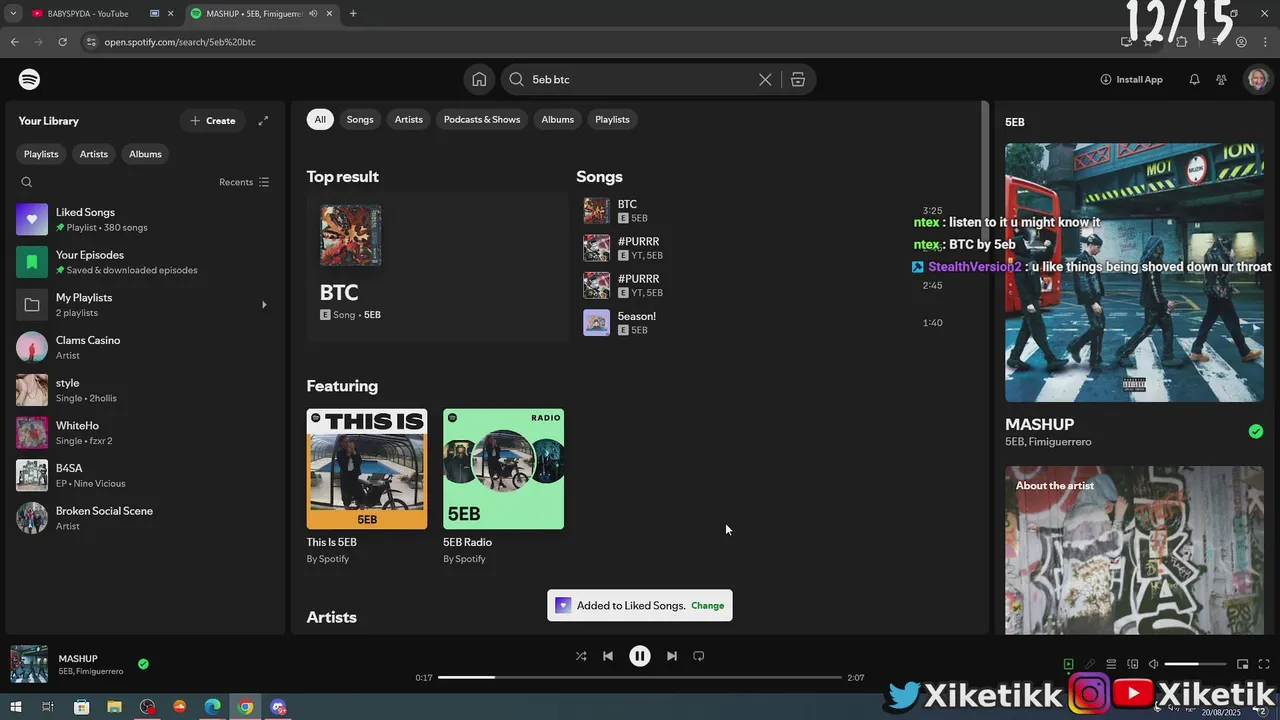Screen dimensions: 1280x720
Task: Open Chrome three-dot menu
Action: click(1265, 42)
